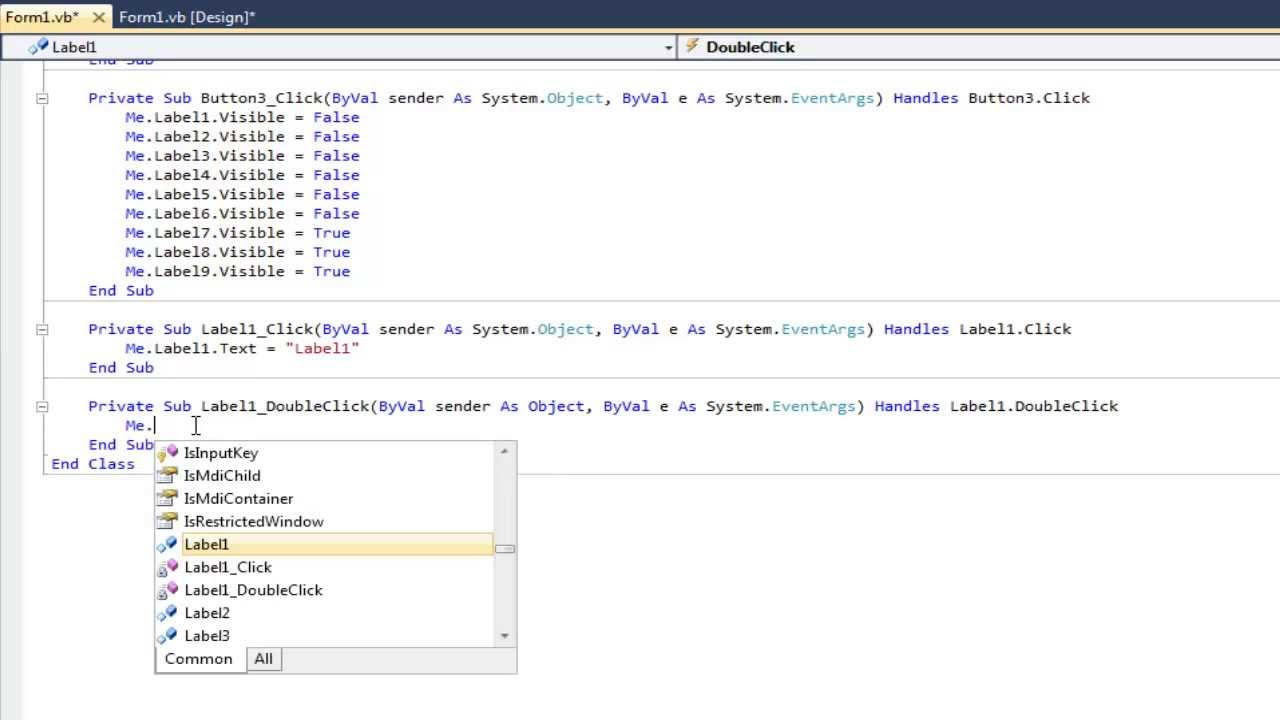The image size is (1280, 720).
Task: Click the lightning icon beside DoubleClick
Action: [691, 47]
